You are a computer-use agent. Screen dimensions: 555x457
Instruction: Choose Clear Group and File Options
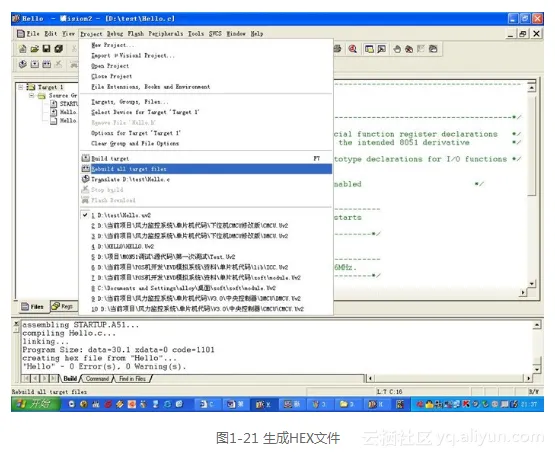click(206, 143)
